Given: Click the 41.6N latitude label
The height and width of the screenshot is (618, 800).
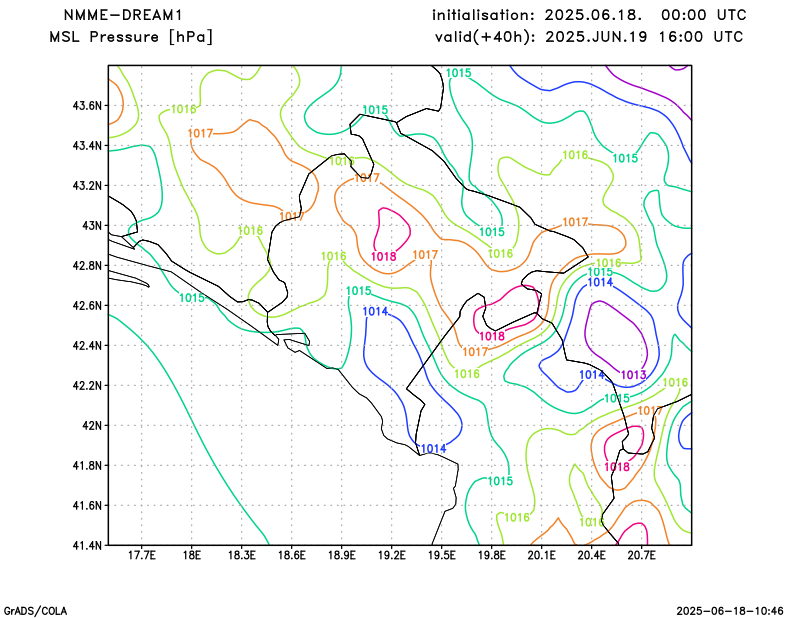Looking at the screenshot, I should 87,505.
